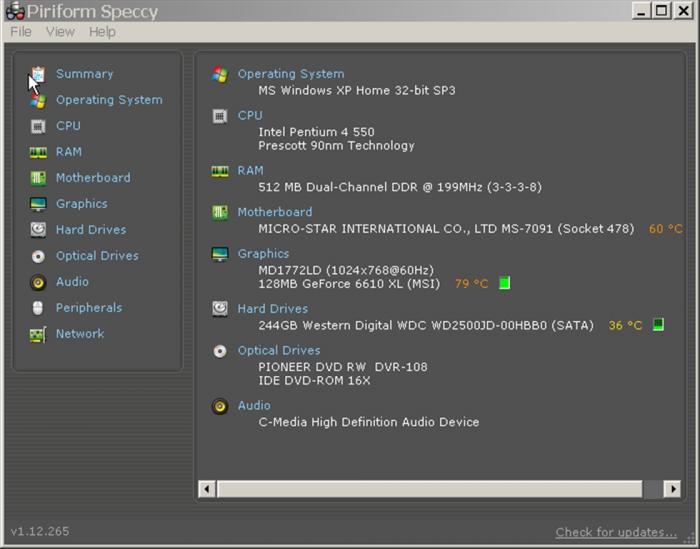This screenshot has height=549, width=700.
Task: Open Optical Drives section from sidebar
Action: point(97,256)
